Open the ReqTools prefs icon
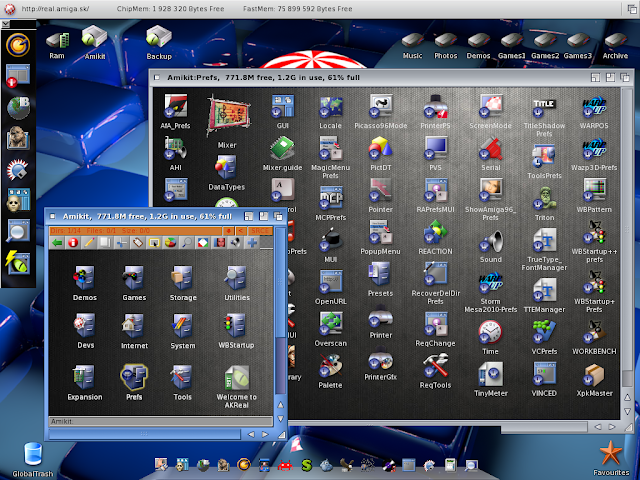 [x=435, y=365]
